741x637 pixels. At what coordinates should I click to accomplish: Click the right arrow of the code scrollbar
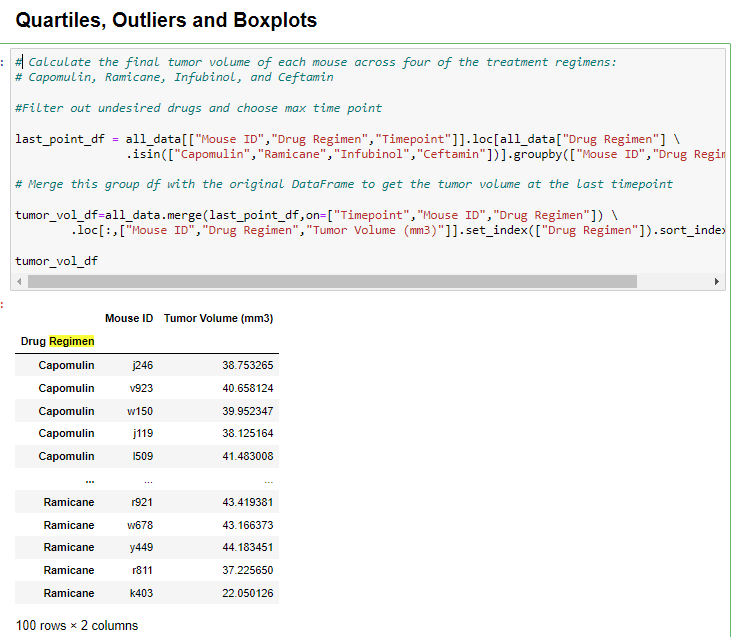tap(716, 282)
